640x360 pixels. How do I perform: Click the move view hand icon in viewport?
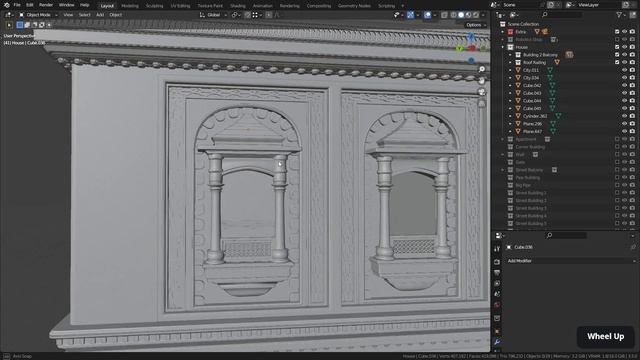click(x=482, y=81)
